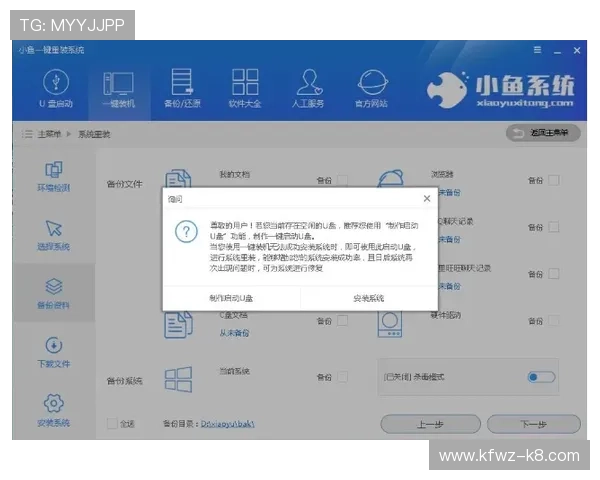
Task: Open the 官方网站 globe icon
Action: (x=373, y=82)
